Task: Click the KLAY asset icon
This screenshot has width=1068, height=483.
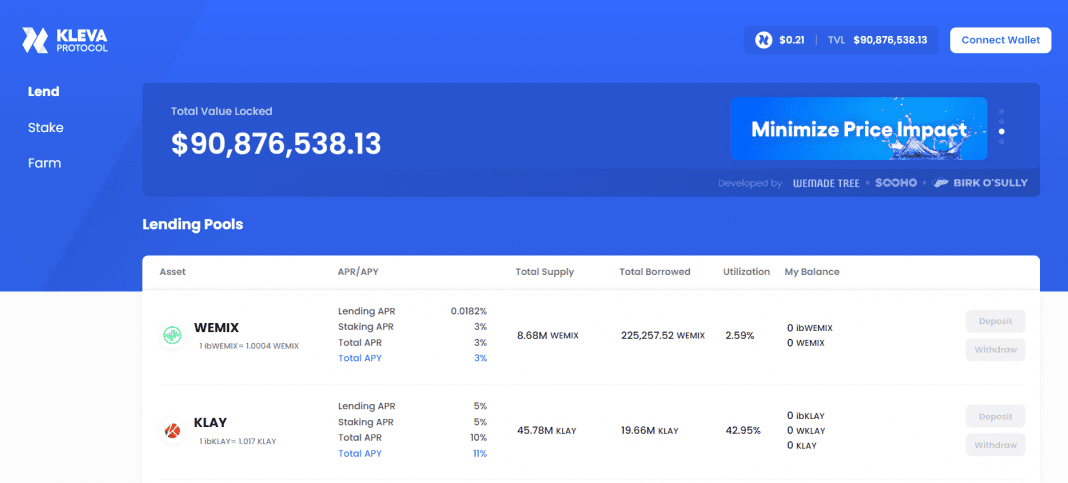Action: [171, 431]
